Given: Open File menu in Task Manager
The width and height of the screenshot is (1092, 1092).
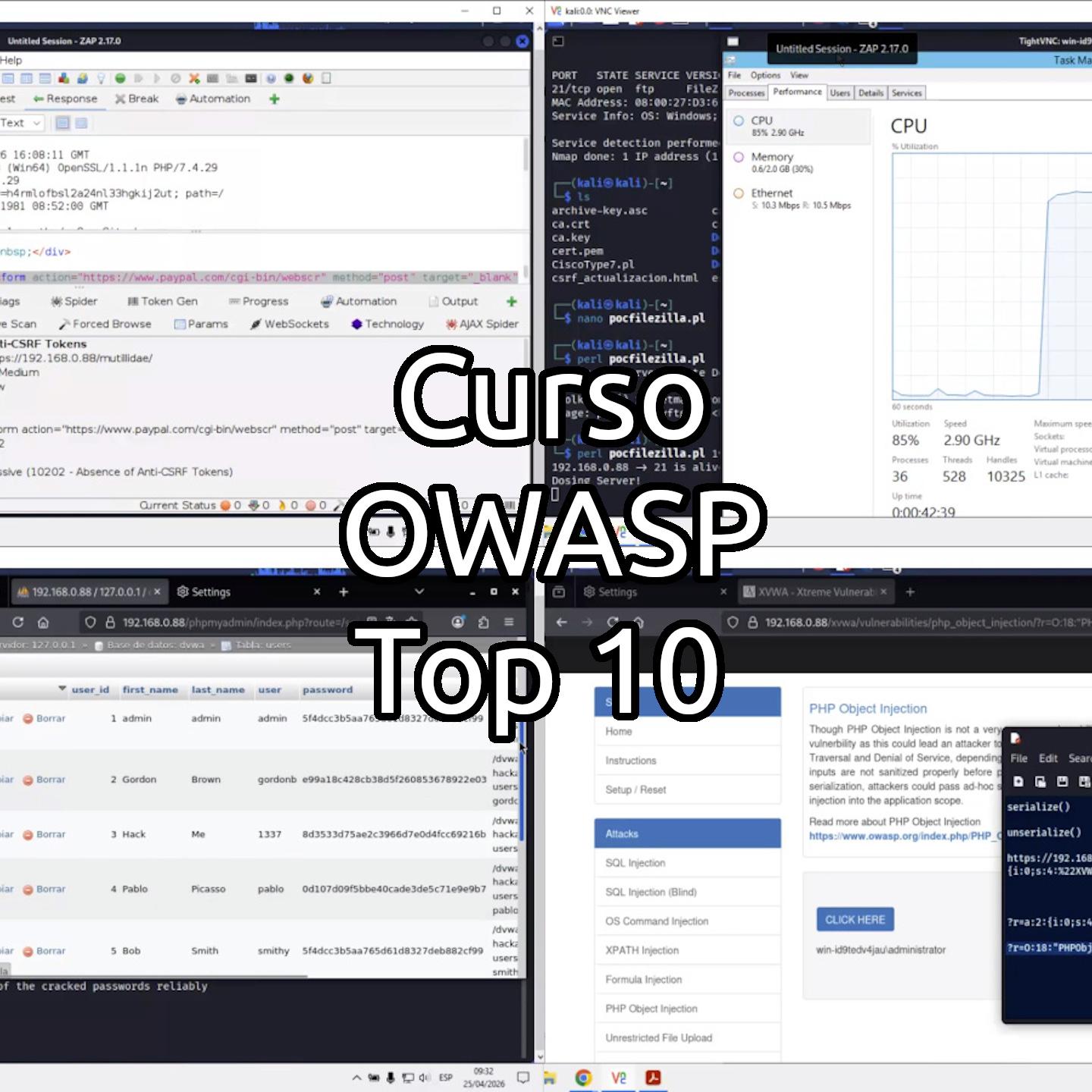Looking at the screenshot, I should [x=734, y=75].
